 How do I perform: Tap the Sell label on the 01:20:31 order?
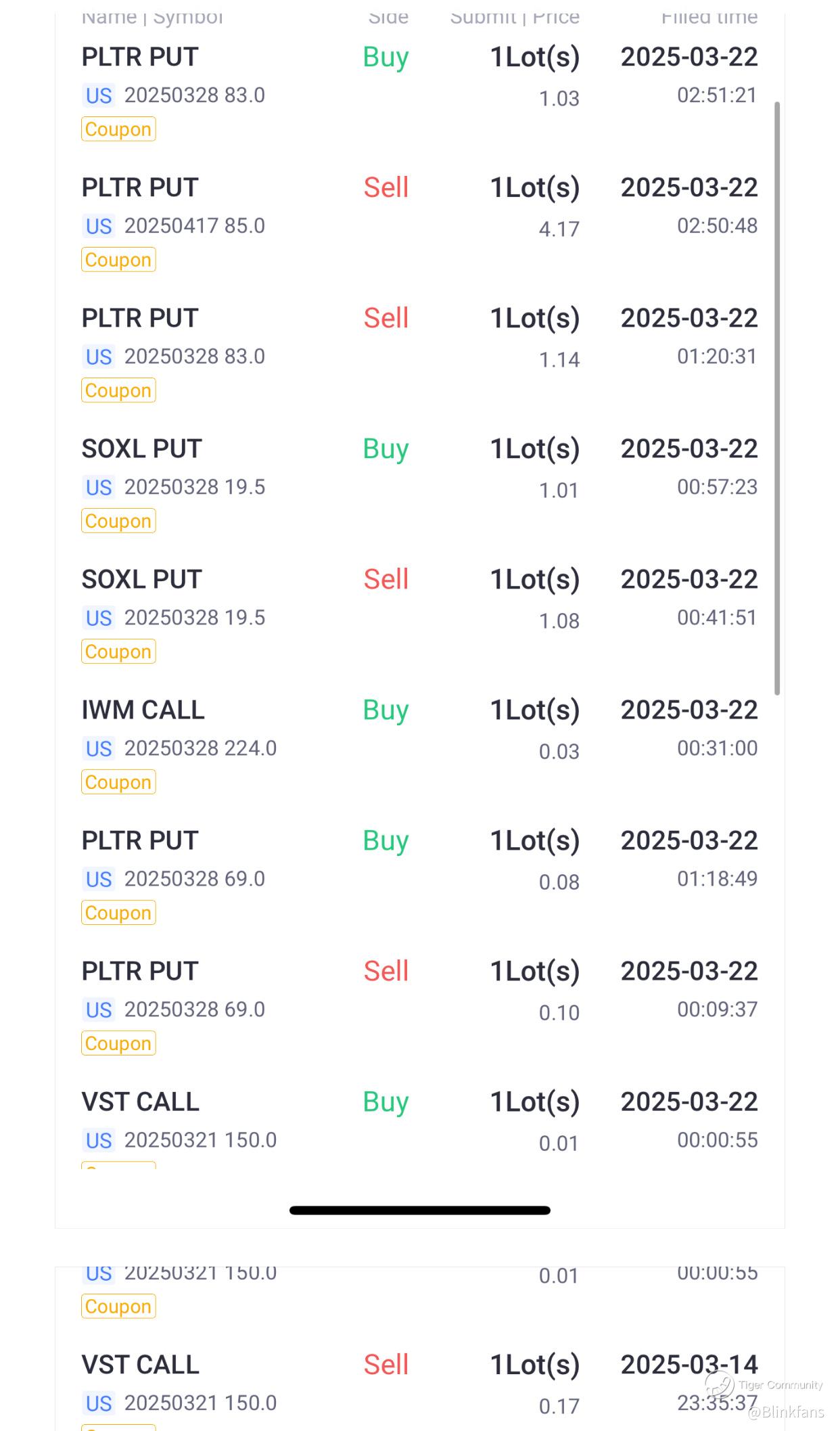pyautogui.click(x=386, y=318)
